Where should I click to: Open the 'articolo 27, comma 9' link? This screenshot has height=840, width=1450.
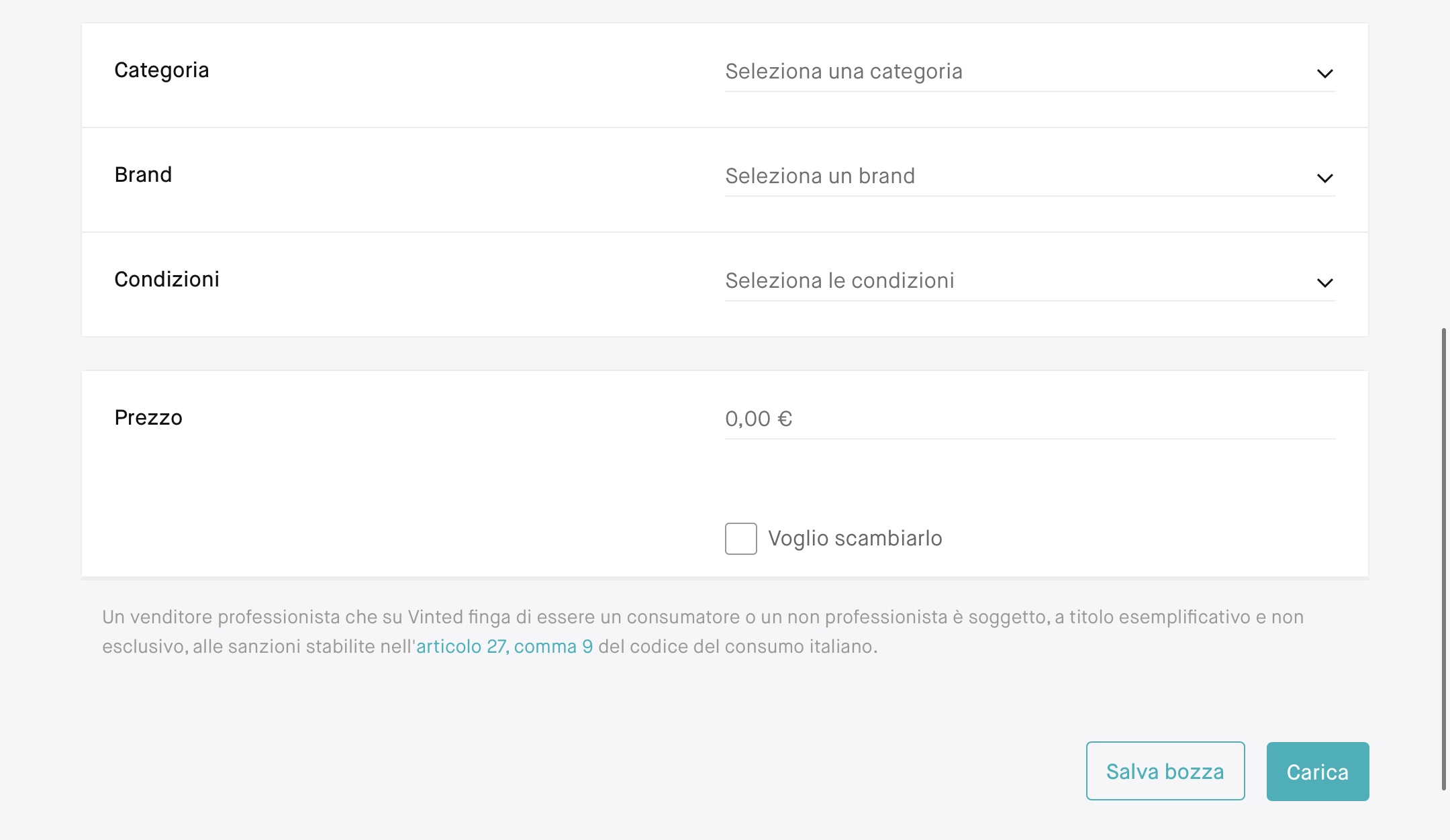pyautogui.click(x=504, y=647)
